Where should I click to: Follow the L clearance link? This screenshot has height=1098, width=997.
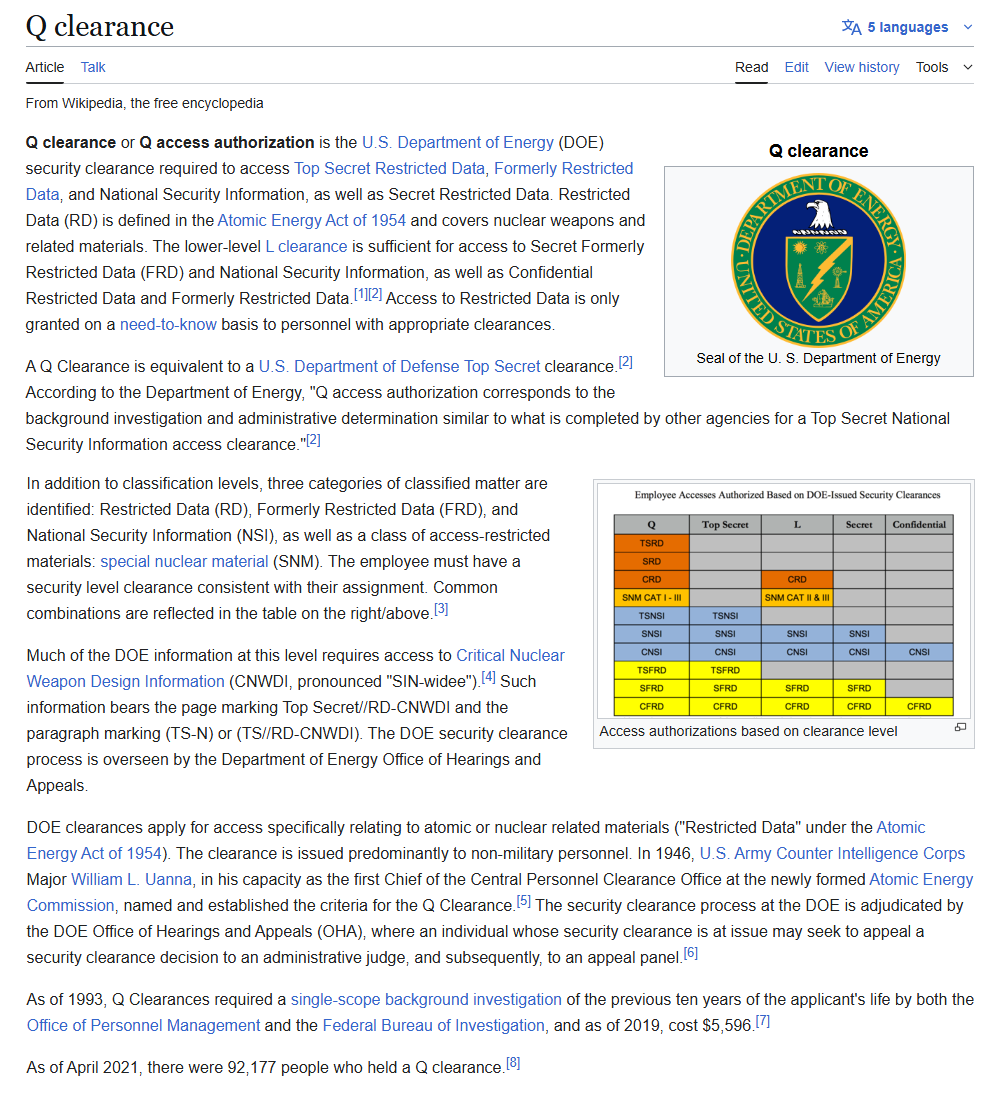307,246
